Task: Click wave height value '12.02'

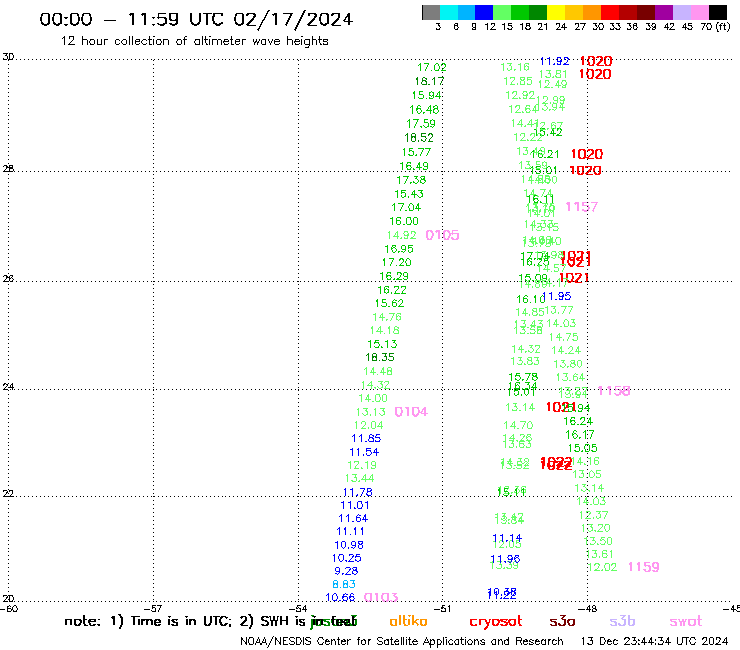Action: pos(602,567)
